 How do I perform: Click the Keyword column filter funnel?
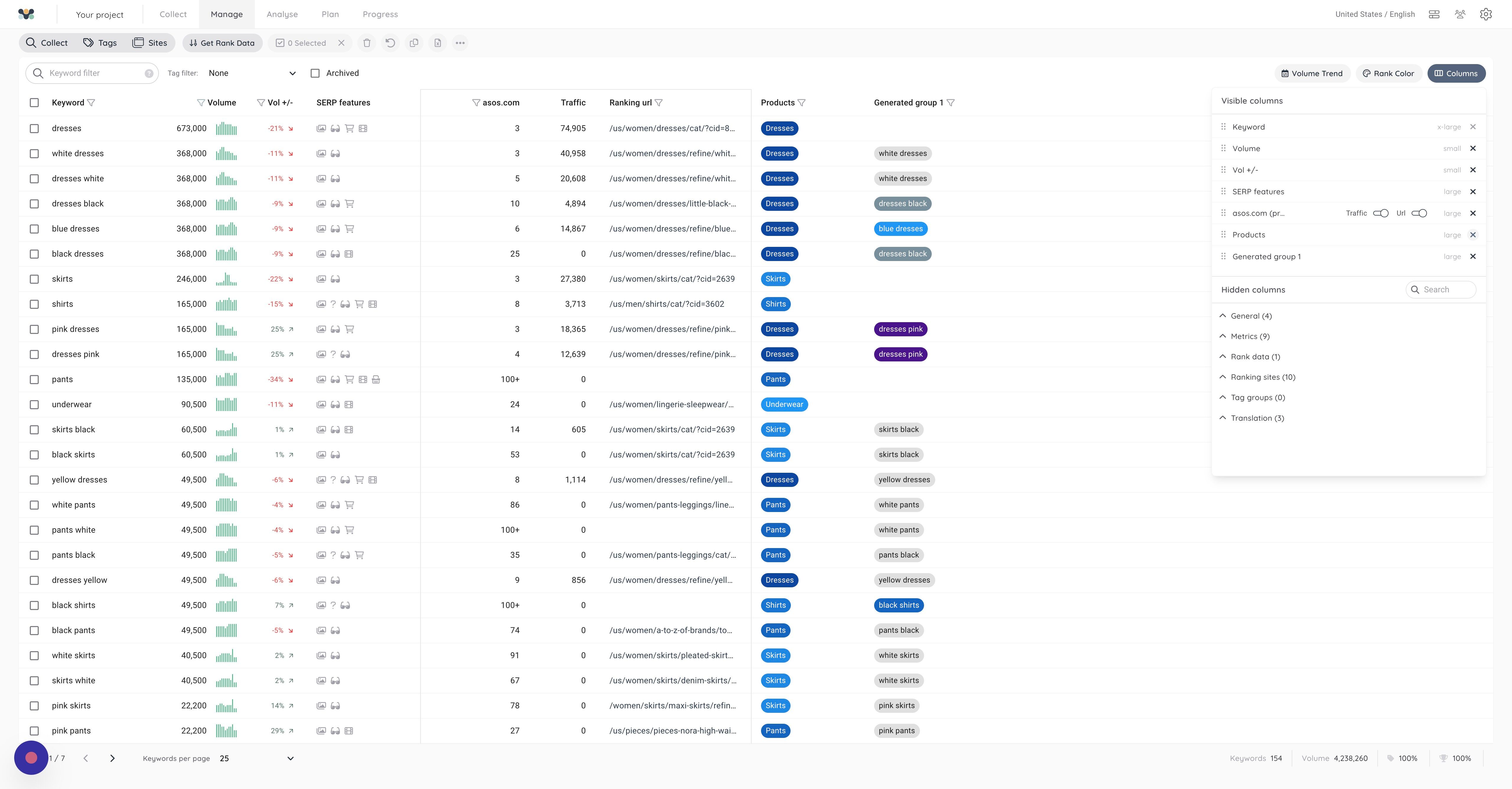coord(91,103)
